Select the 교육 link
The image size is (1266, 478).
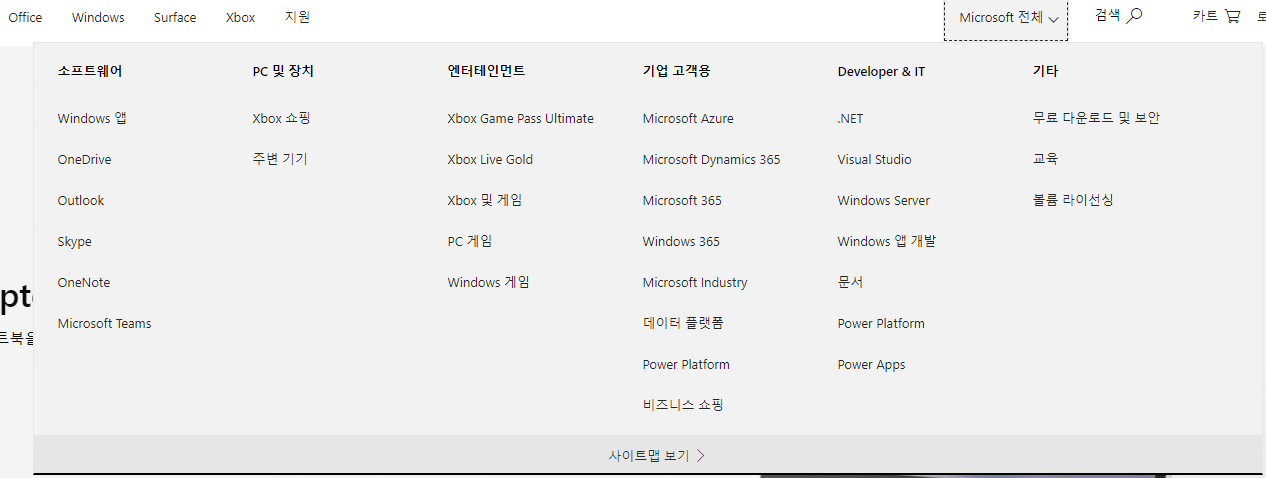coord(1045,159)
